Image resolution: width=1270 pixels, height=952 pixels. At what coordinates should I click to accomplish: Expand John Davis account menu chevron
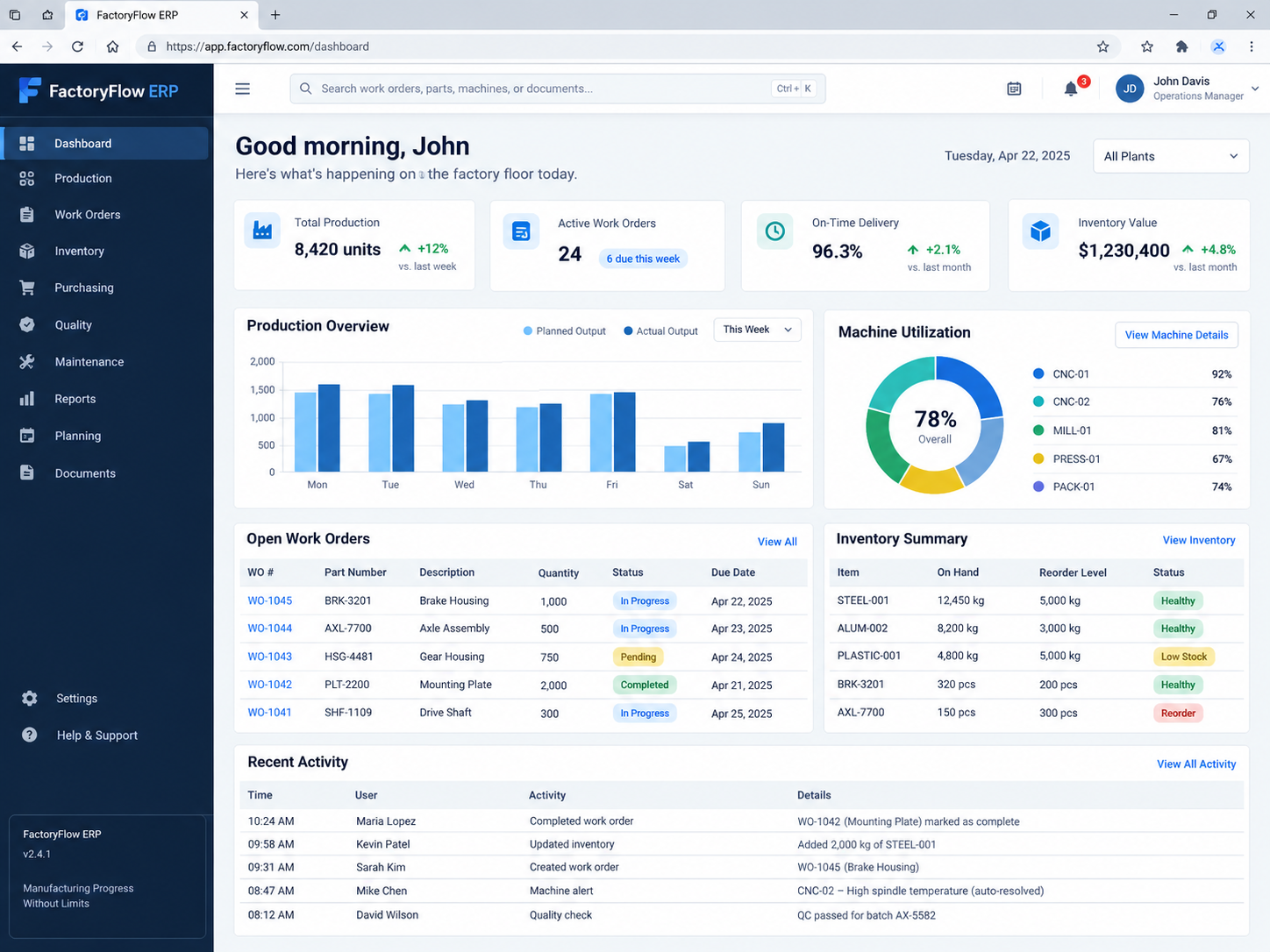pos(1255,89)
